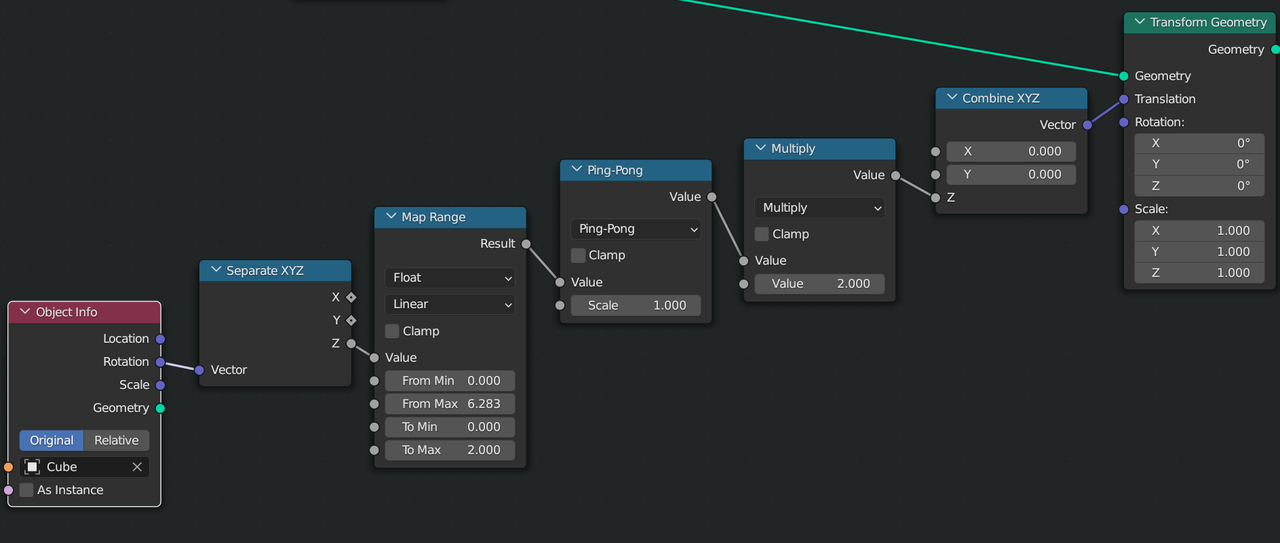Screen dimensions: 1280x543
Task: Click the To Max 2.000 field
Action: click(x=450, y=450)
